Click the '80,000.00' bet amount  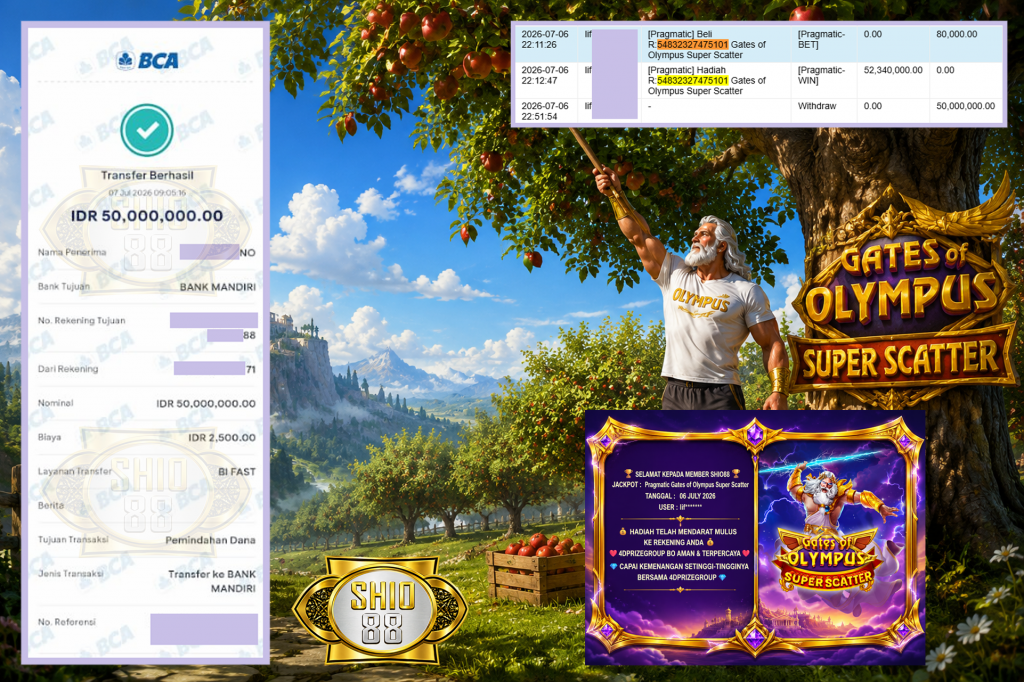tap(957, 34)
